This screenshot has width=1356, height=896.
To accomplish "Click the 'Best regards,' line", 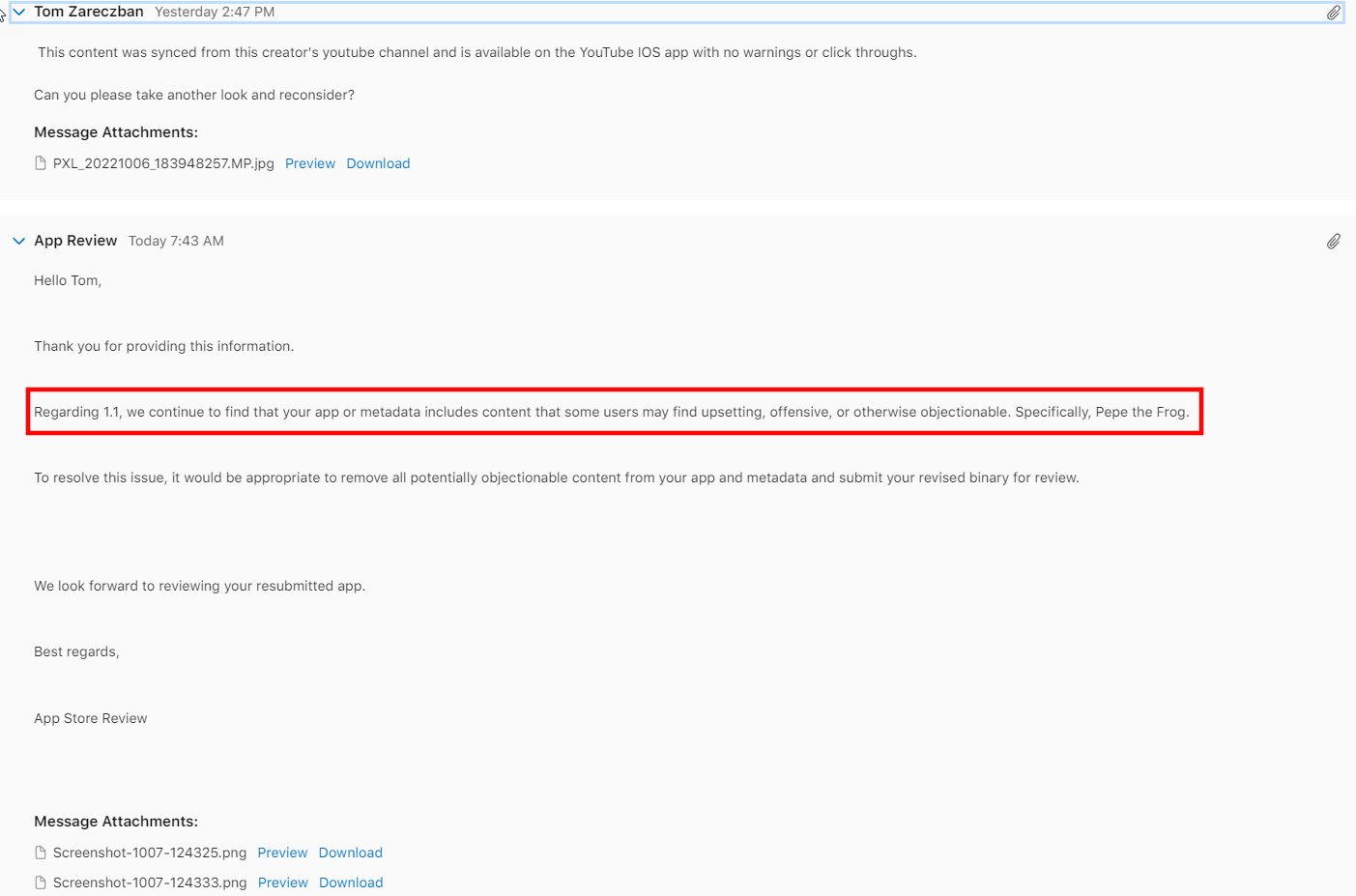I will [x=76, y=651].
